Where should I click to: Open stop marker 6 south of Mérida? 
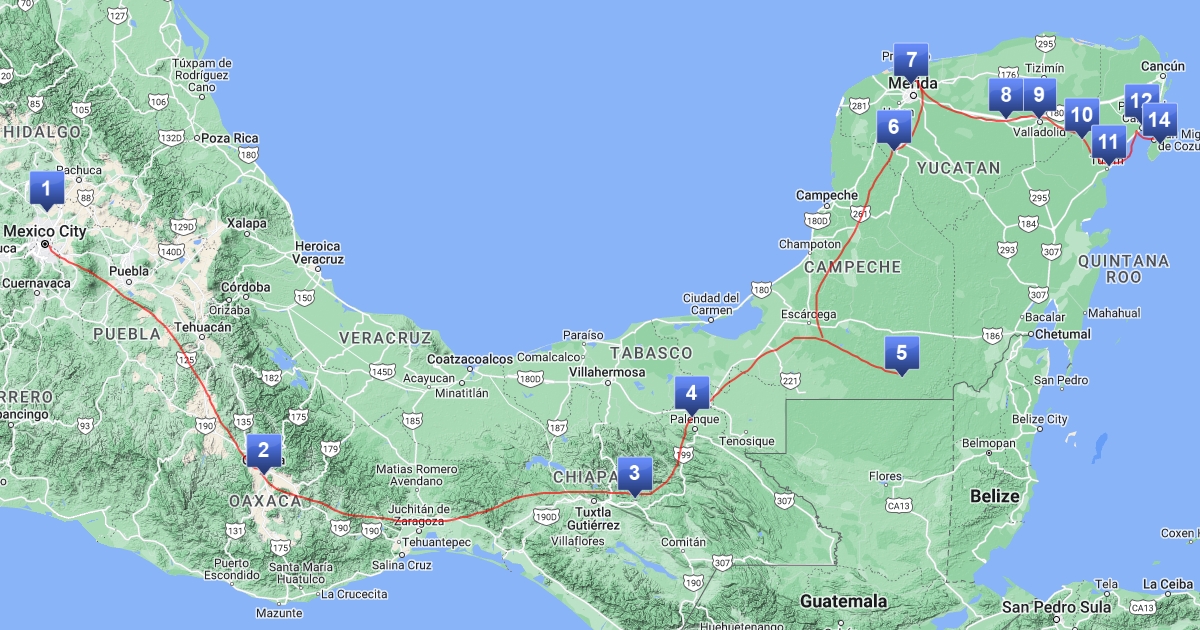[893, 126]
